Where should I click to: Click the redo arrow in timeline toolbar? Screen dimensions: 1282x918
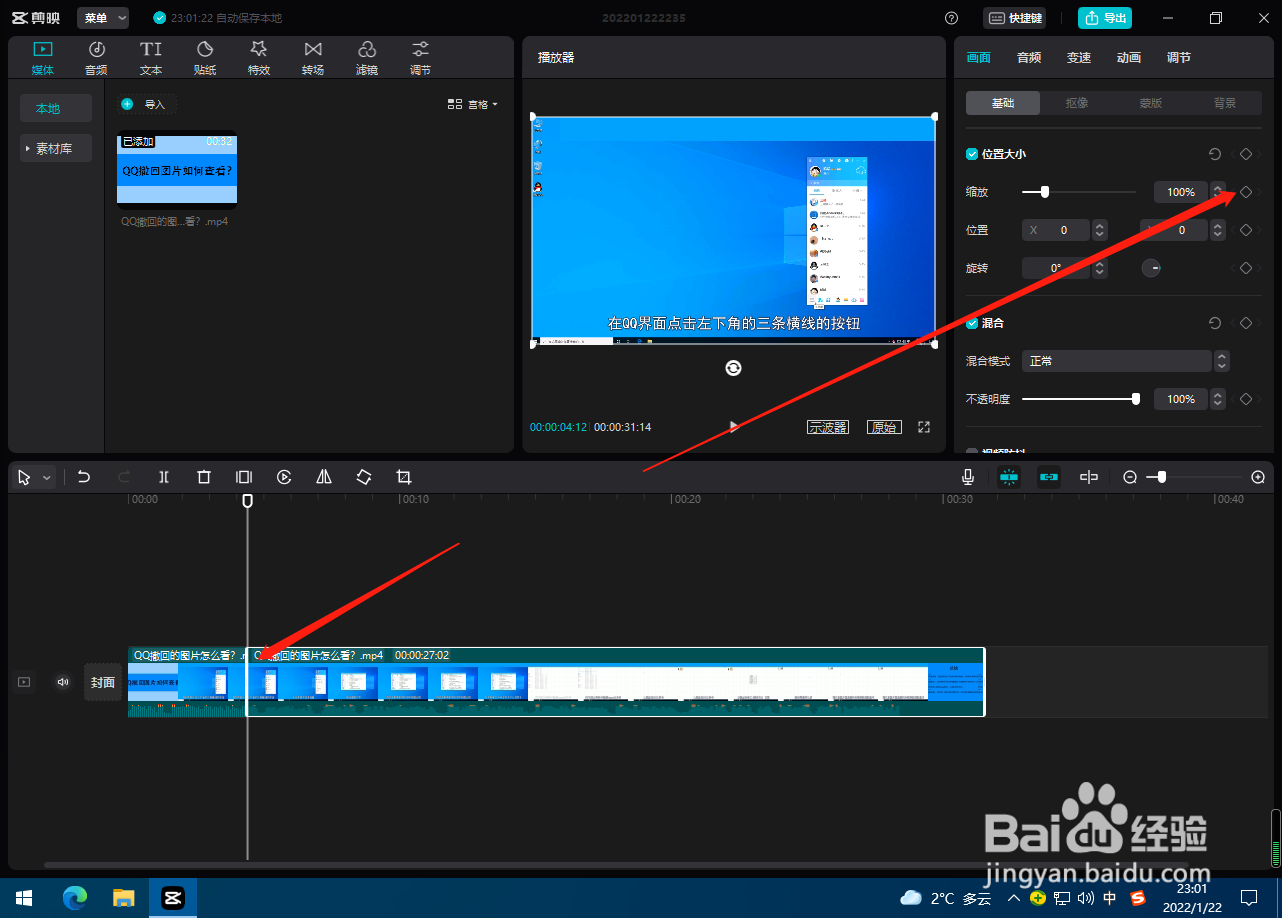(x=124, y=477)
